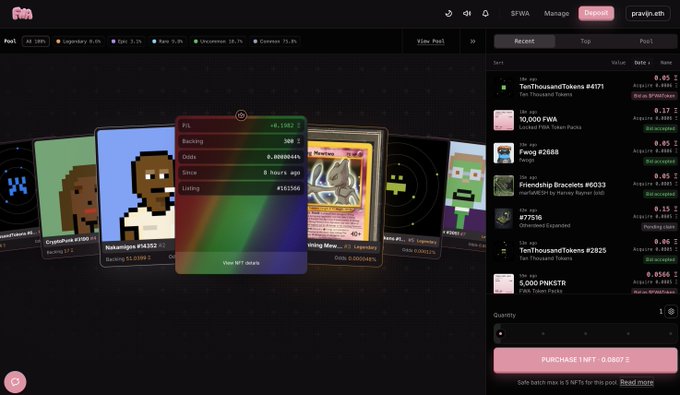Sort the list by Name

tap(666, 62)
